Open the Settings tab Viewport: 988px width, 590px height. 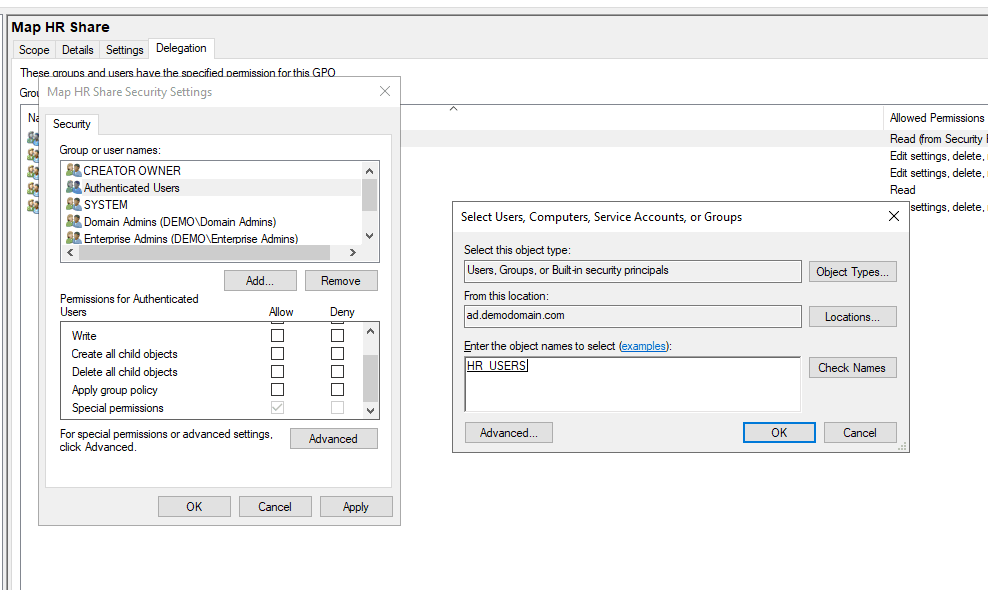click(x=125, y=50)
